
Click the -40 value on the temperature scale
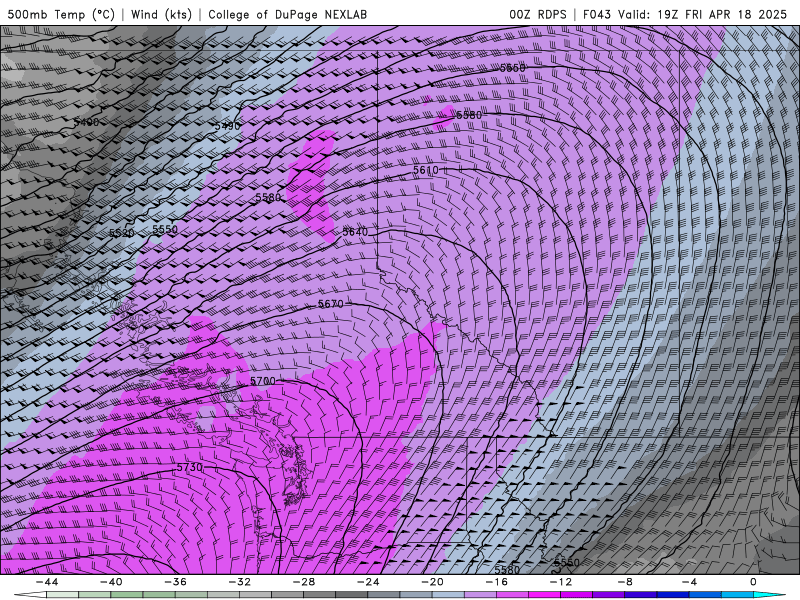pyautogui.click(x=111, y=582)
